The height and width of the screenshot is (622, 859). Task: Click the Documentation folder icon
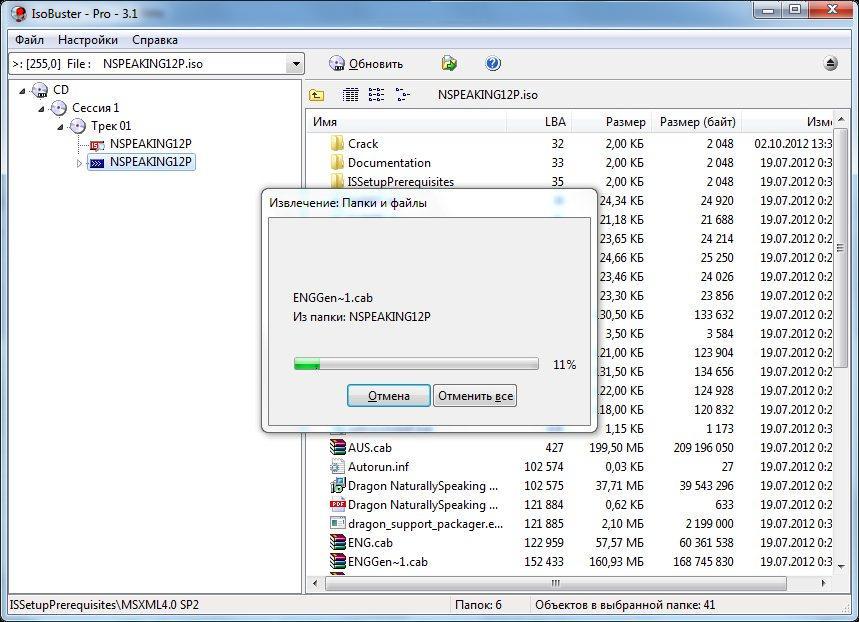tap(337, 163)
